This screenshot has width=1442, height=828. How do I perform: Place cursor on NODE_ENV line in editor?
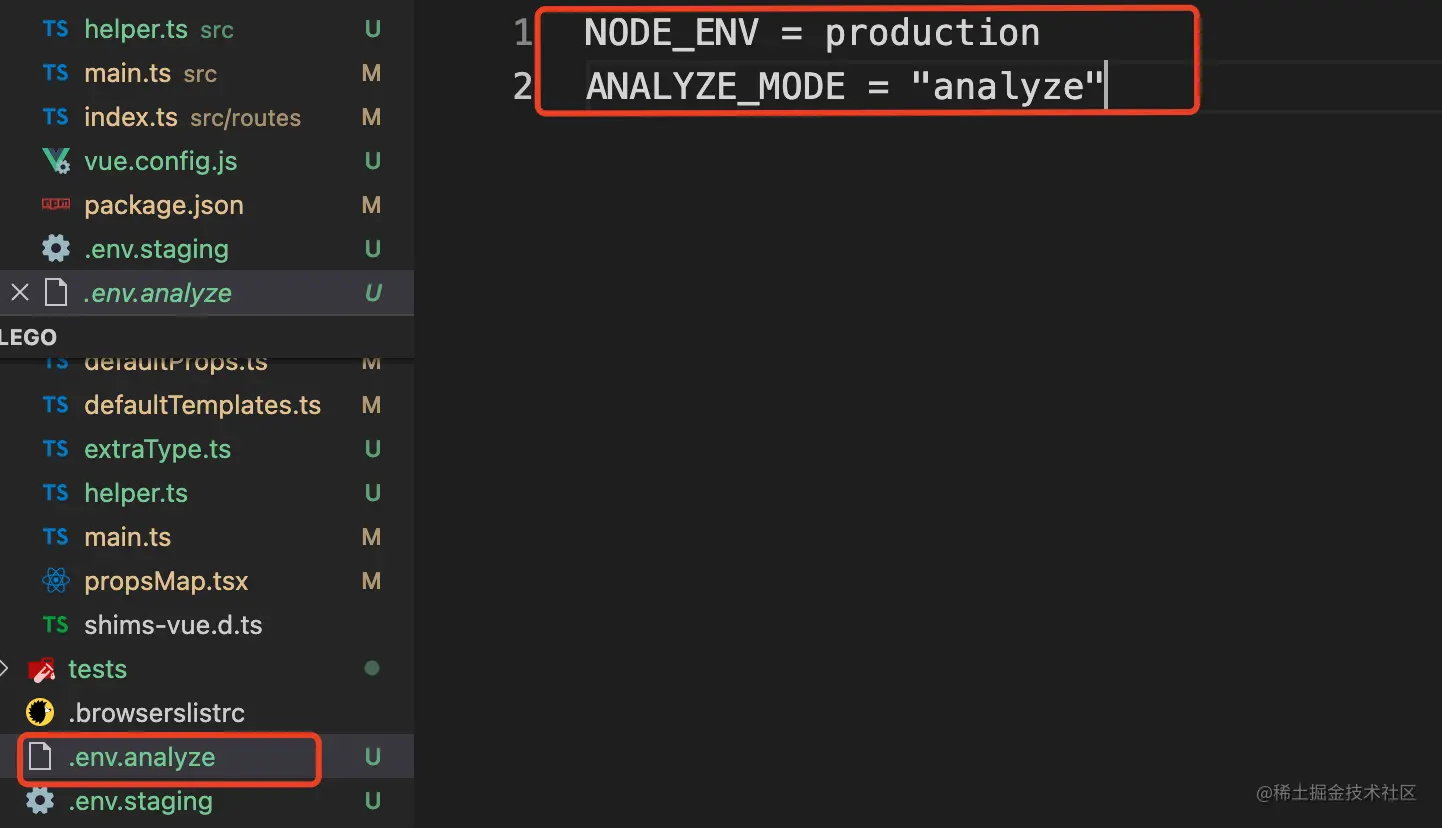(812, 33)
